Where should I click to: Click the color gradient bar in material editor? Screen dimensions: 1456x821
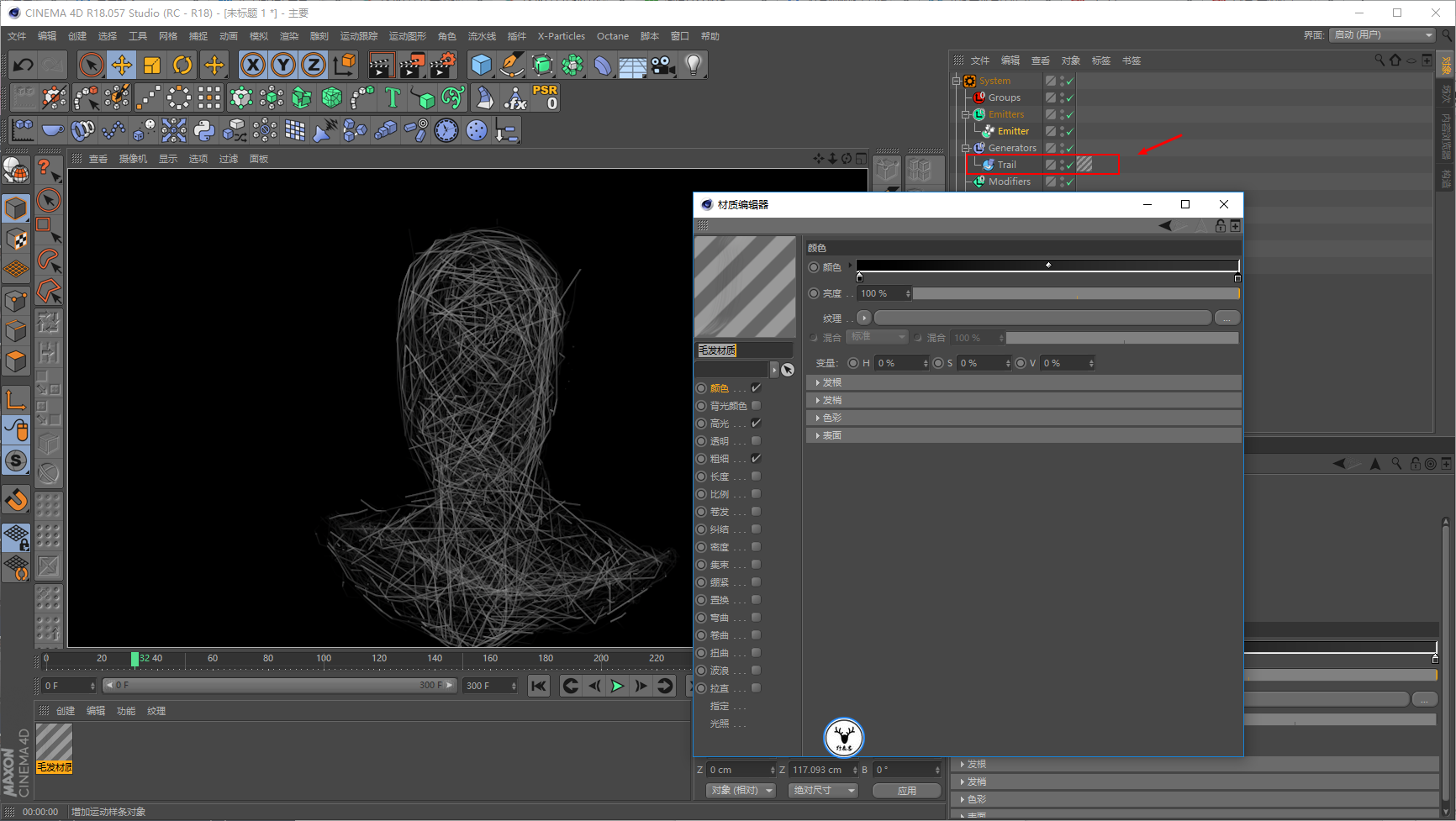click(x=1047, y=266)
